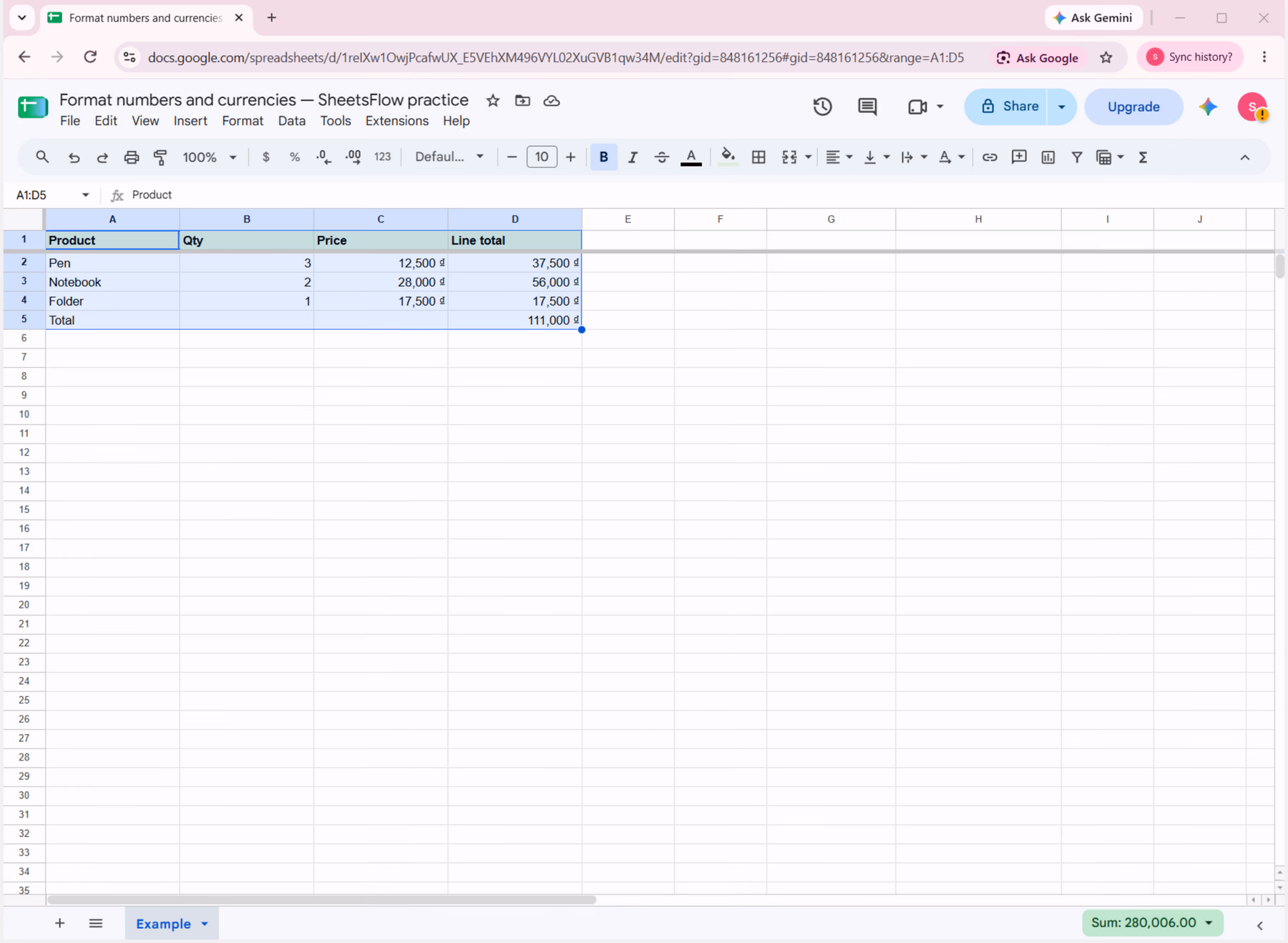
Task: Toggle bold formatting
Action: pyautogui.click(x=604, y=157)
